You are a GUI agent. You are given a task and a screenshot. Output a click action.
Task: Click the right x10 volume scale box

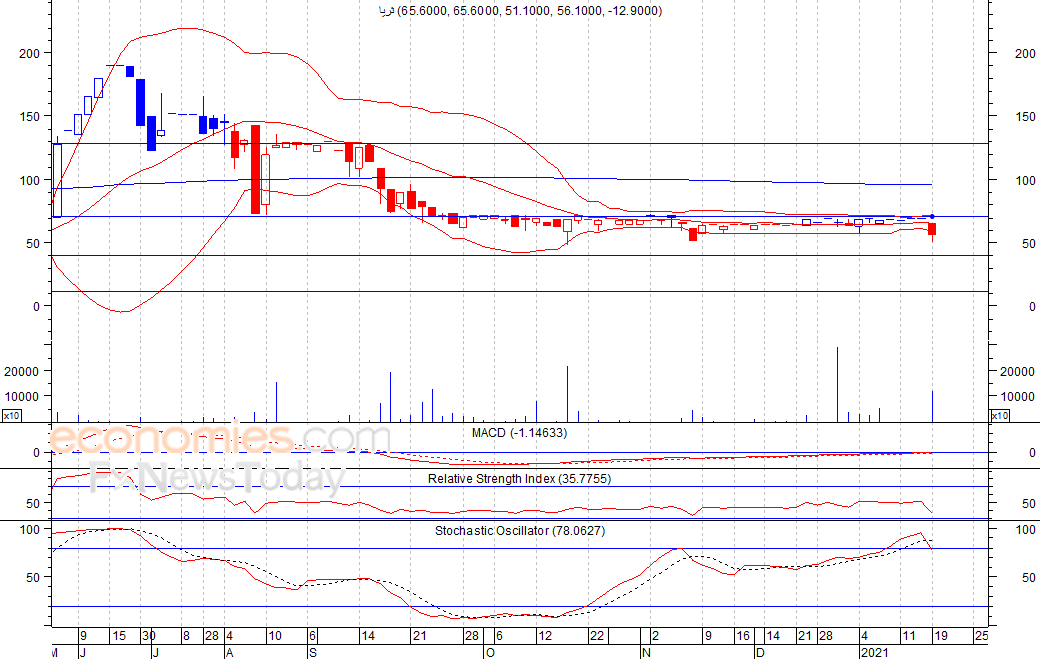tap(1000, 415)
